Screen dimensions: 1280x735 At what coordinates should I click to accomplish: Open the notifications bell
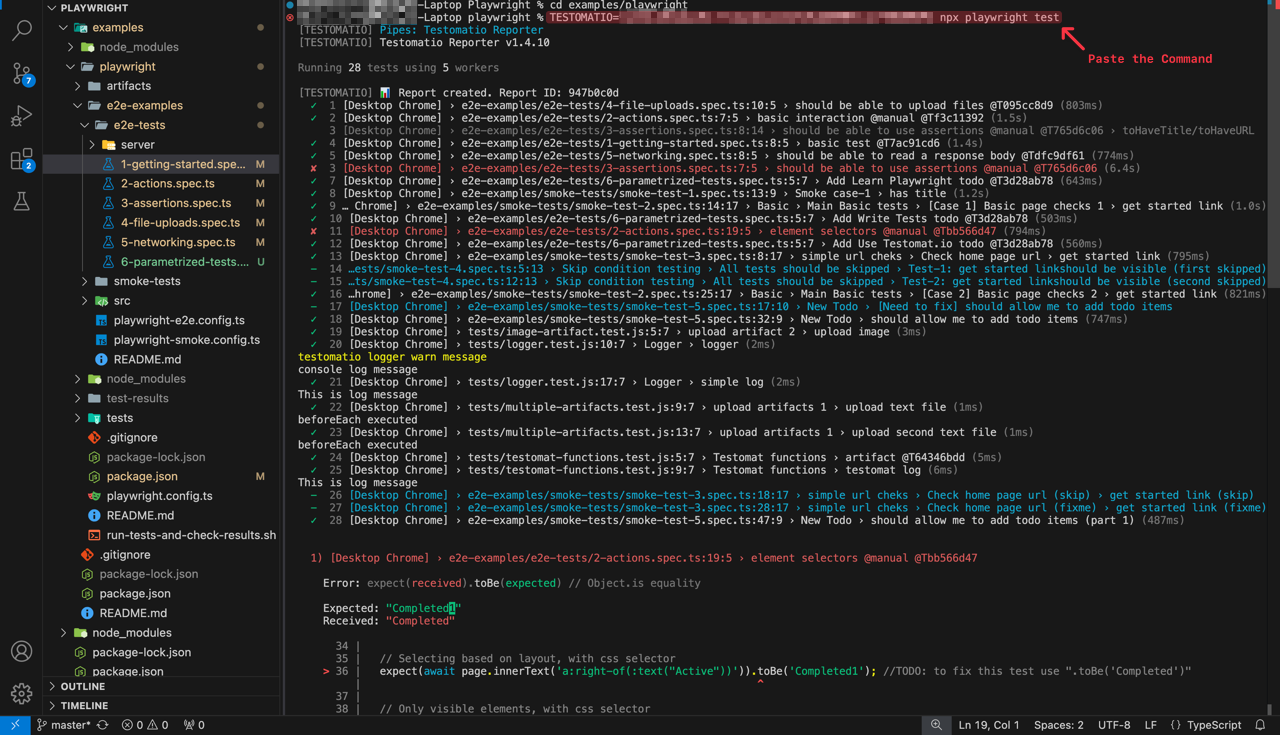pos(1259,724)
